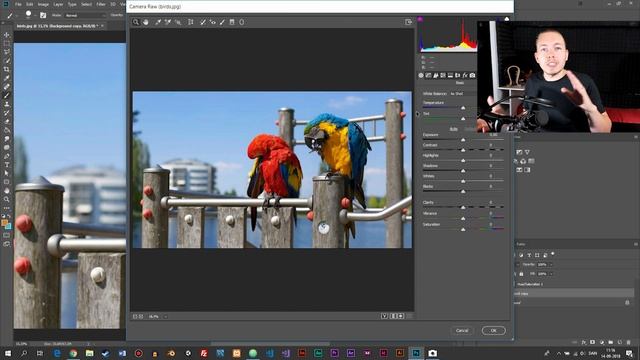Open Layers panel Opacity dropdown

[x=551, y=264]
